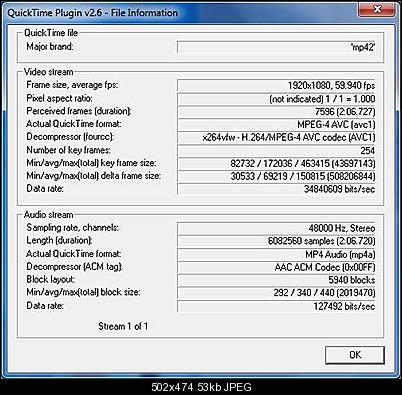Click the OK button
402x395 pixels.
(x=355, y=355)
